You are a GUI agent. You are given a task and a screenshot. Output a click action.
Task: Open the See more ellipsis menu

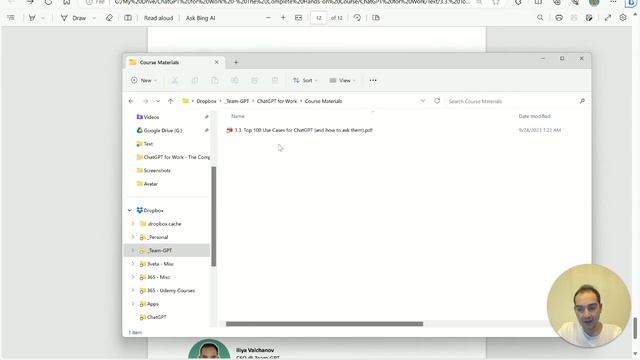click(x=373, y=80)
